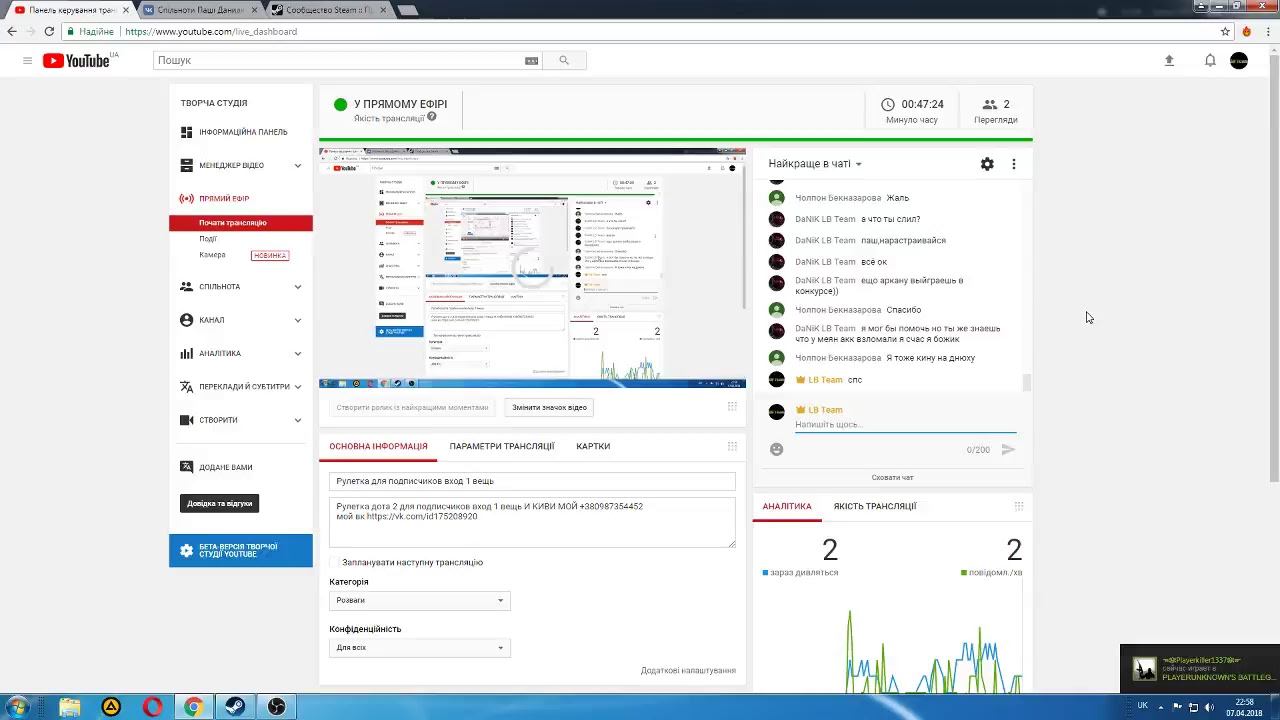This screenshot has width=1280, height=720.
Task: Open the notifications bell
Action: (1210, 61)
